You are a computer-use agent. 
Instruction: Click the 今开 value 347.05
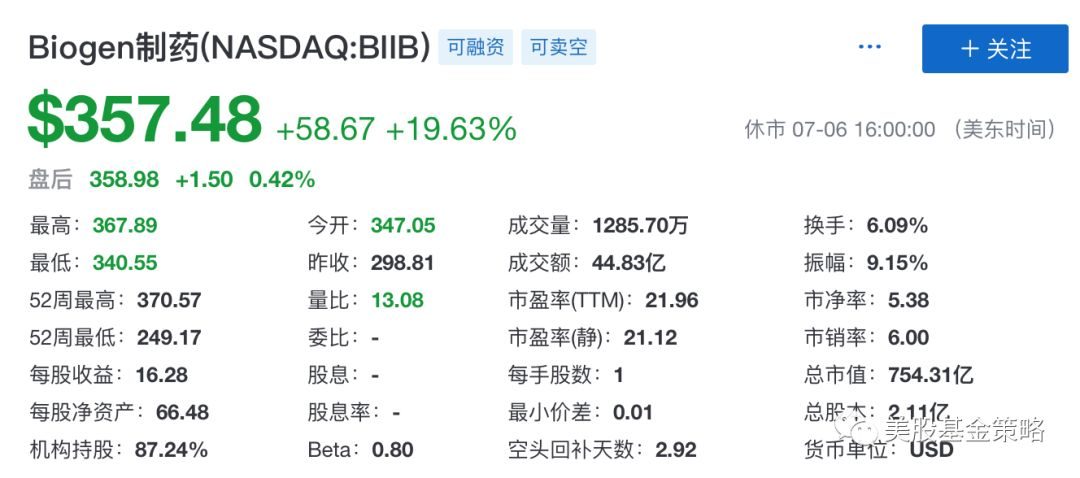coord(403,226)
